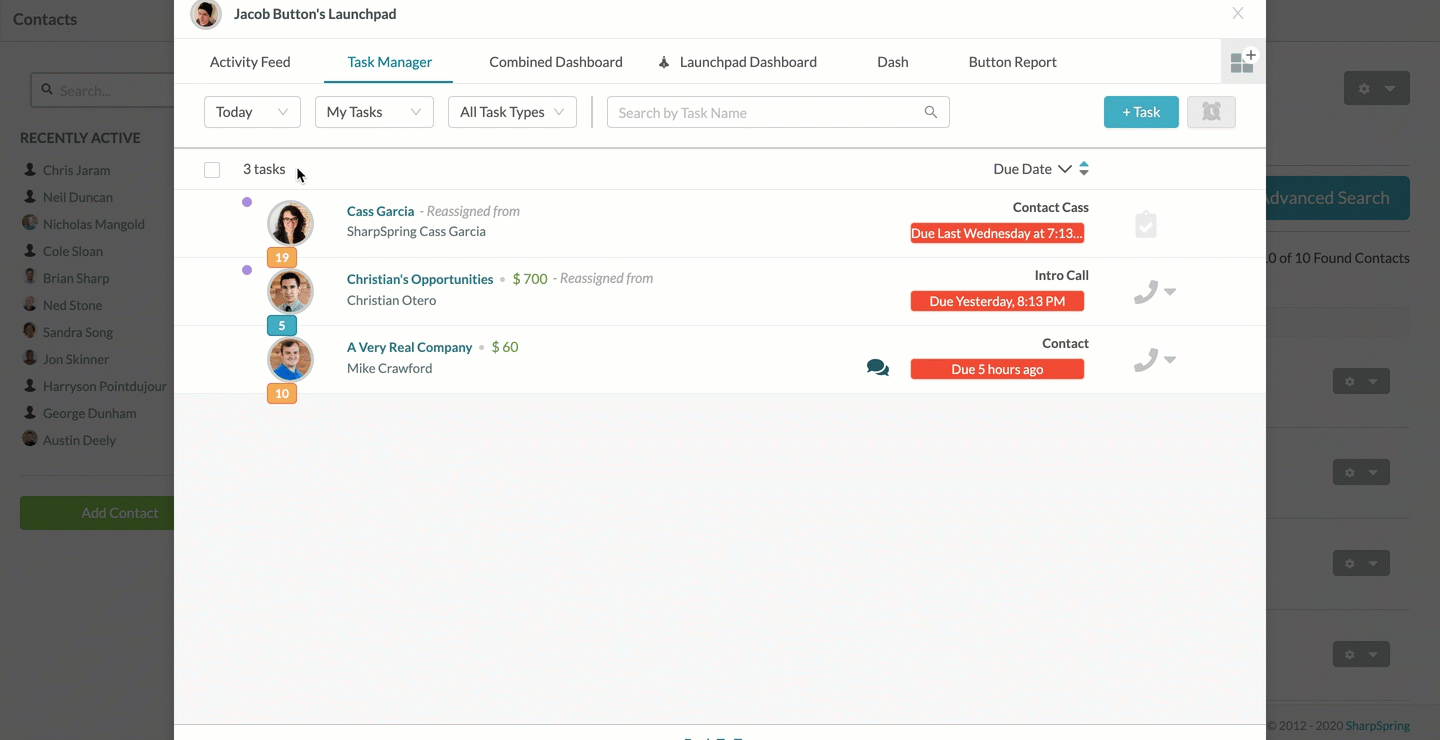Click the search magnifier in task search
Screen dimensions: 1440x740
931,112
